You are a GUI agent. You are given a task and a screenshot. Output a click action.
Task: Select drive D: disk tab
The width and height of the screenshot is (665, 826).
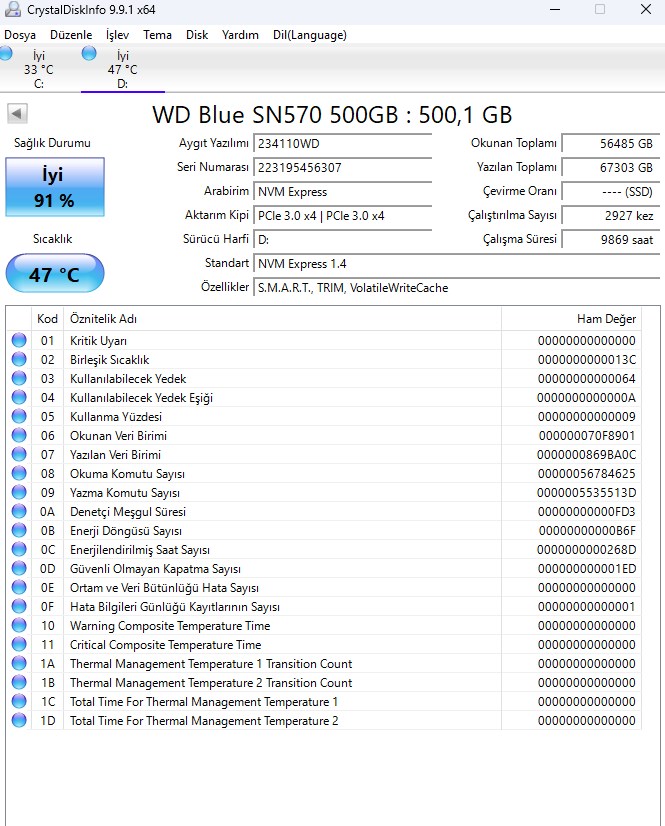(122, 69)
